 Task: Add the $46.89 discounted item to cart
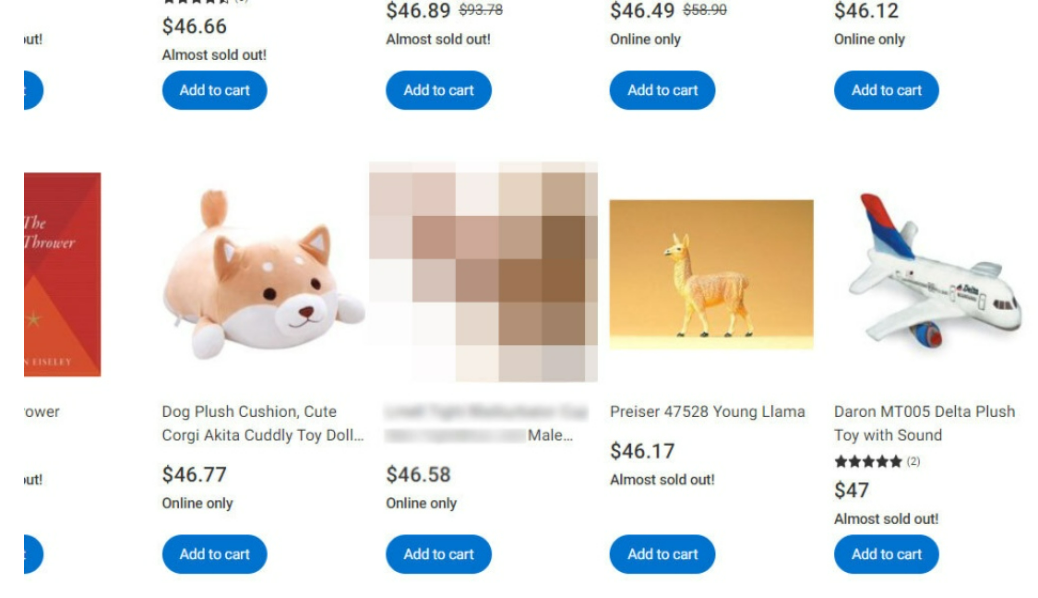[438, 90]
